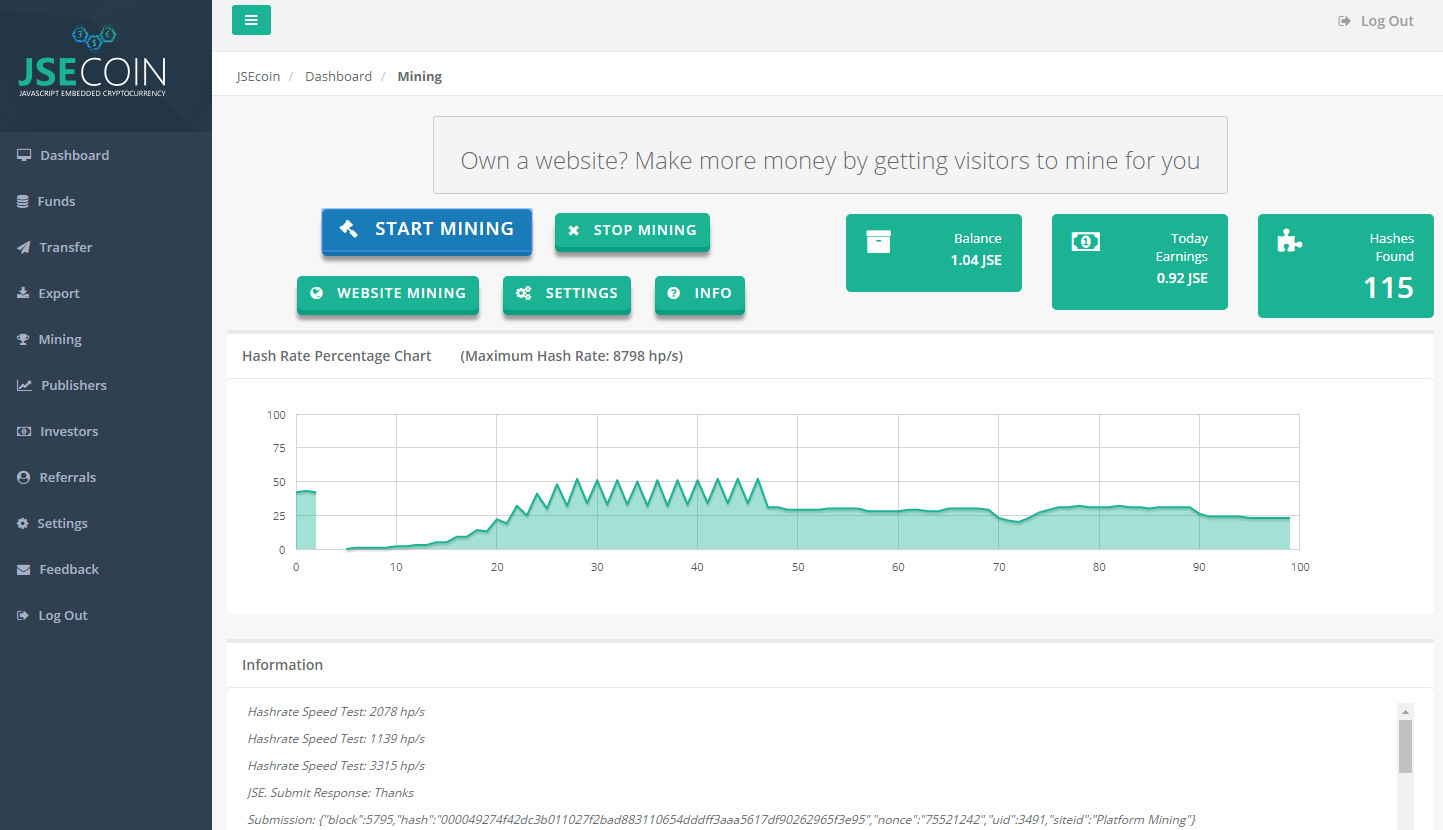The image size is (1443, 830).
Task: Click the JSEcoin breadcrumb link
Action: 258,76
